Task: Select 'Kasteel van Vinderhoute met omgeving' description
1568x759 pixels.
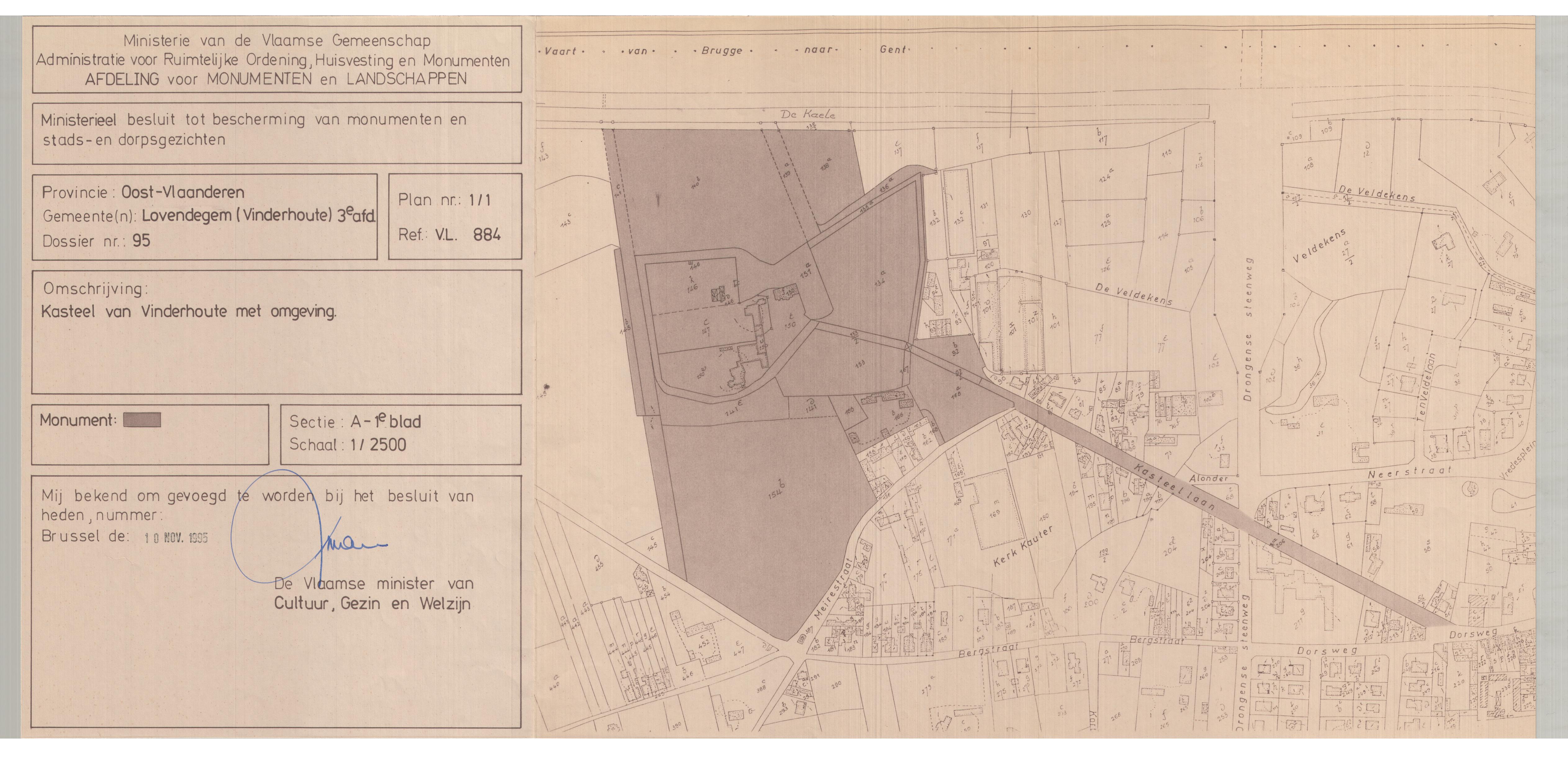Action: tap(188, 312)
